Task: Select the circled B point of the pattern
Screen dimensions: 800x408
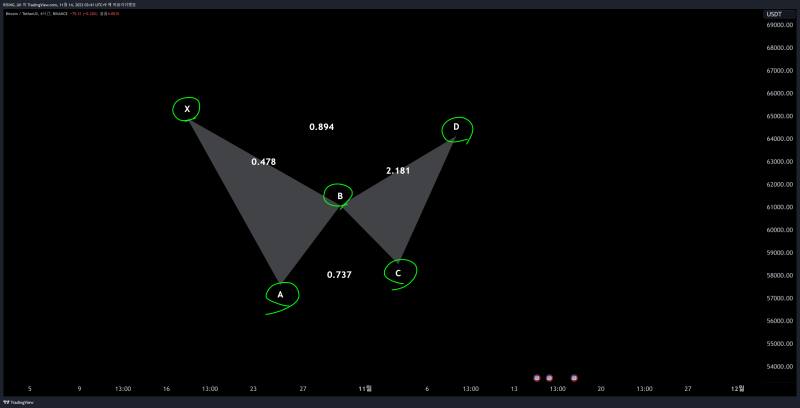Action: point(340,196)
